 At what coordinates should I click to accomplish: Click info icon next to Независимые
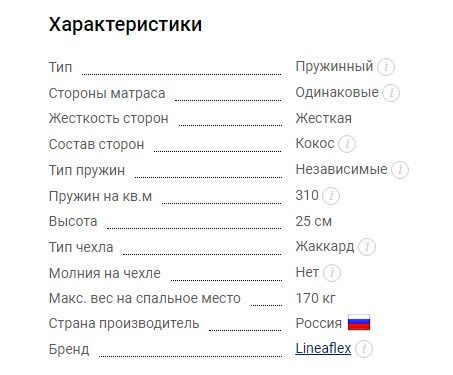(x=400, y=170)
